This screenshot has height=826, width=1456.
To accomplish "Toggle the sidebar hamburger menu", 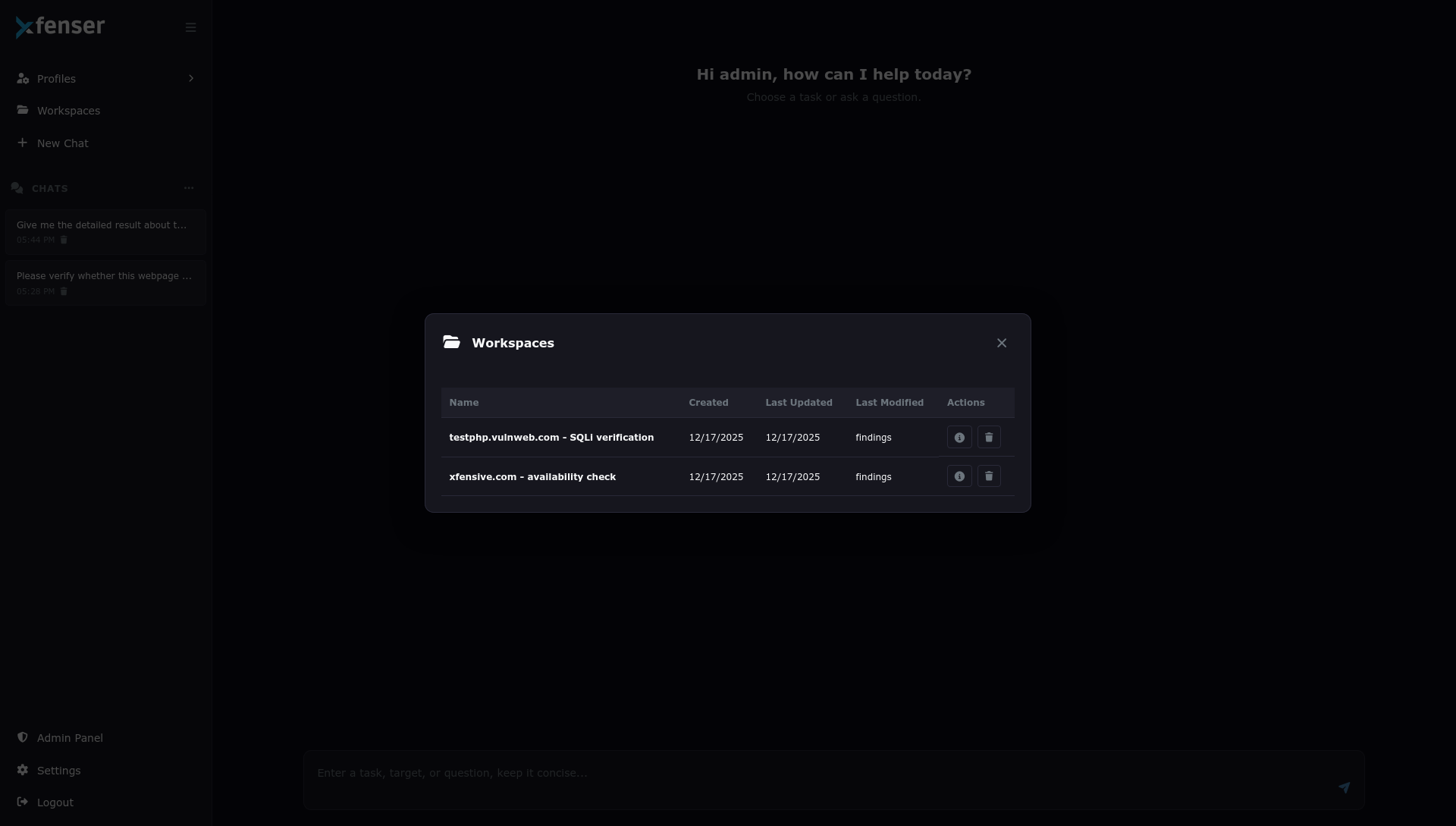I will (x=190, y=27).
